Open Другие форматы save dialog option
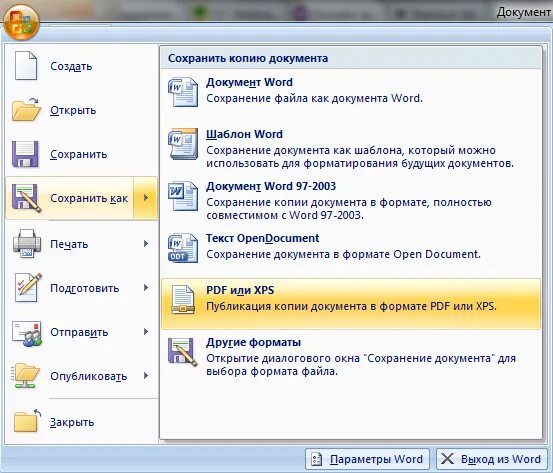This screenshot has width=553, height=473. pos(351,356)
